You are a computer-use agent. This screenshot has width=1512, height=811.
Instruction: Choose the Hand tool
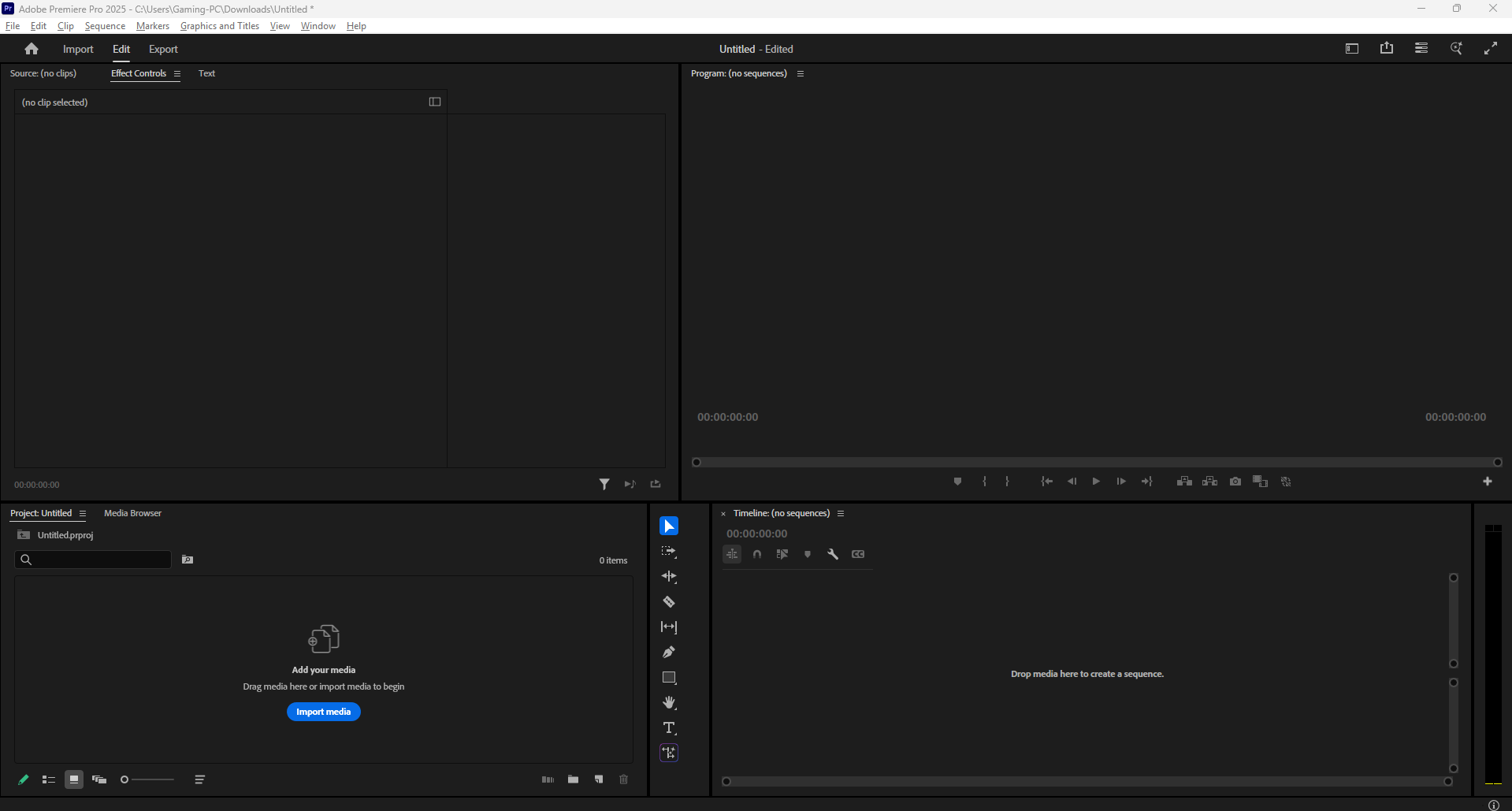pyautogui.click(x=669, y=703)
